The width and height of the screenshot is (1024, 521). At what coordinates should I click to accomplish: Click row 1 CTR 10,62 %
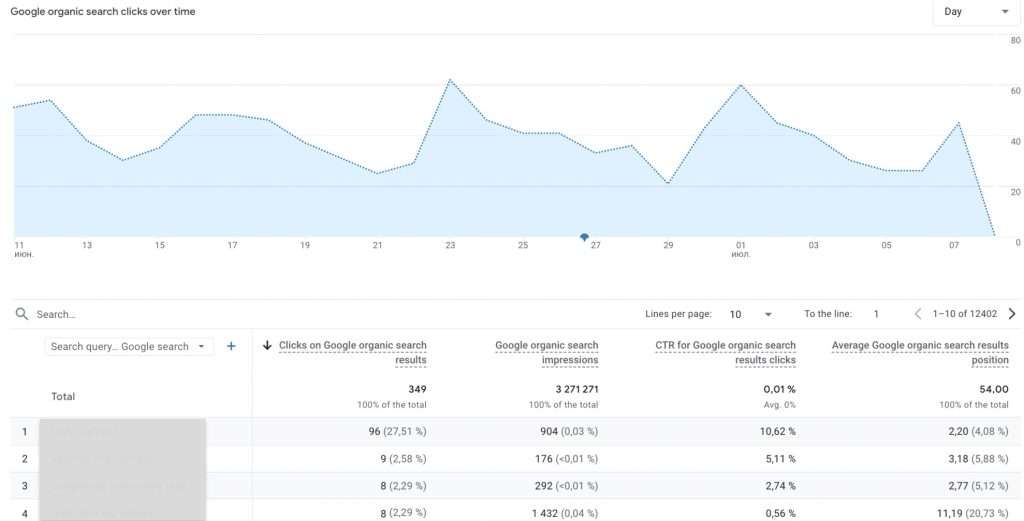[x=777, y=432]
